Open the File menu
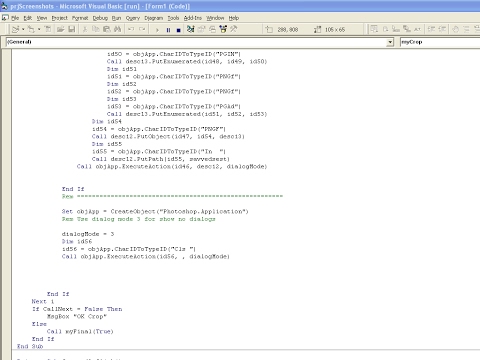480x360 pixels. [x=15, y=18]
